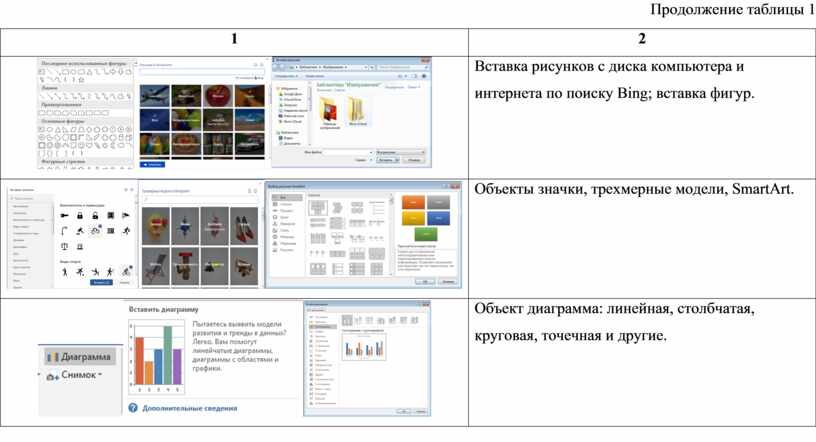Click the colored bar chart preview in tooltip
The height and width of the screenshot is (442, 816).
(157, 356)
